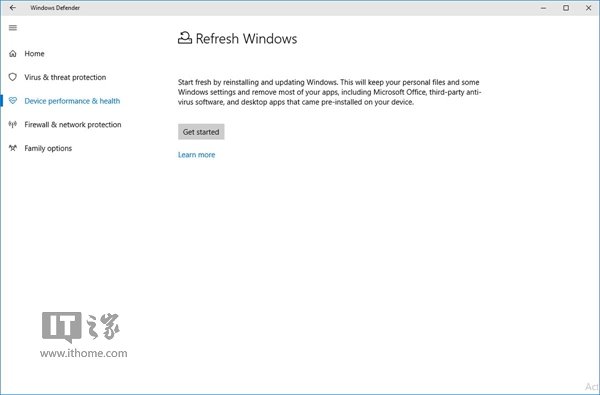The image size is (600, 395).
Task: Click the antenna icon for firewall protection
Action: click(x=13, y=124)
